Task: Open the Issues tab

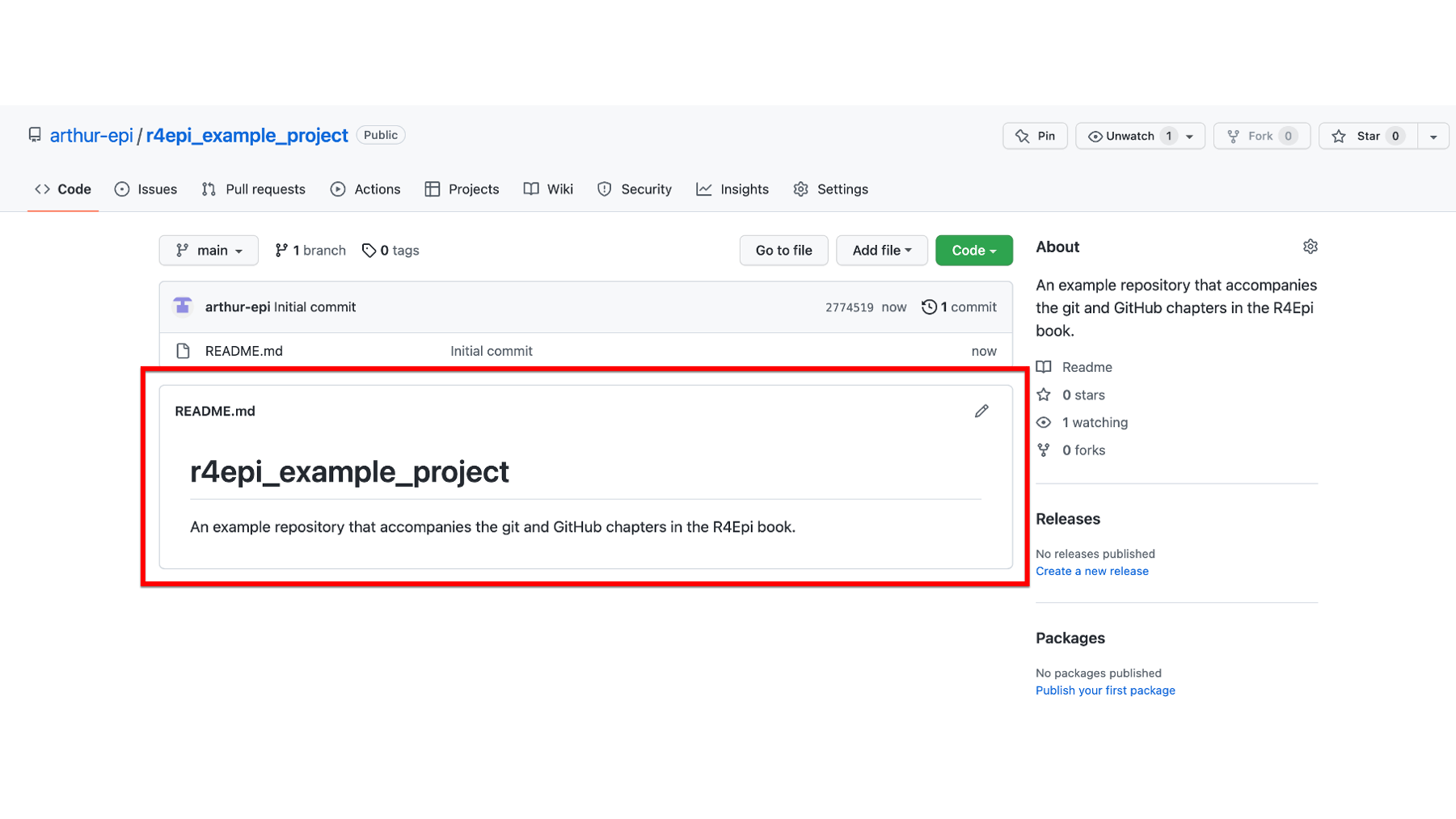Action: point(146,189)
